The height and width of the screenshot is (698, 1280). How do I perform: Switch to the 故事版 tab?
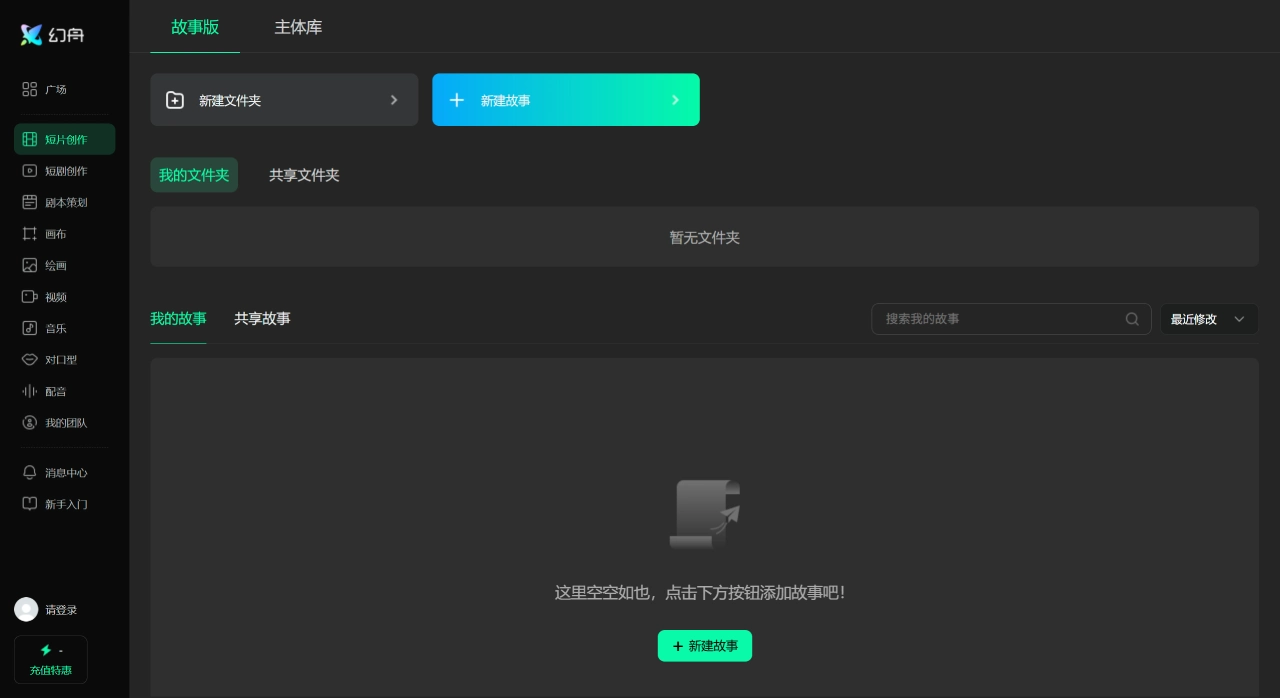pyautogui.click(x=195, y=27)
